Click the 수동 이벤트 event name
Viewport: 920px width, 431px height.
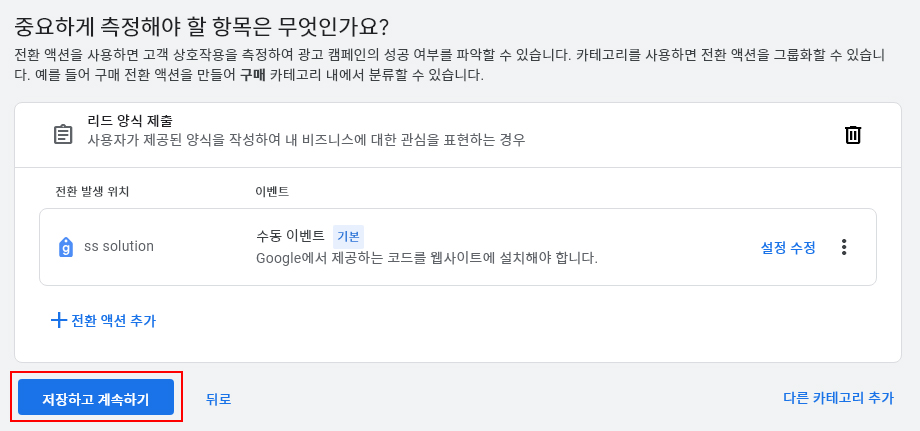point(290,236)
